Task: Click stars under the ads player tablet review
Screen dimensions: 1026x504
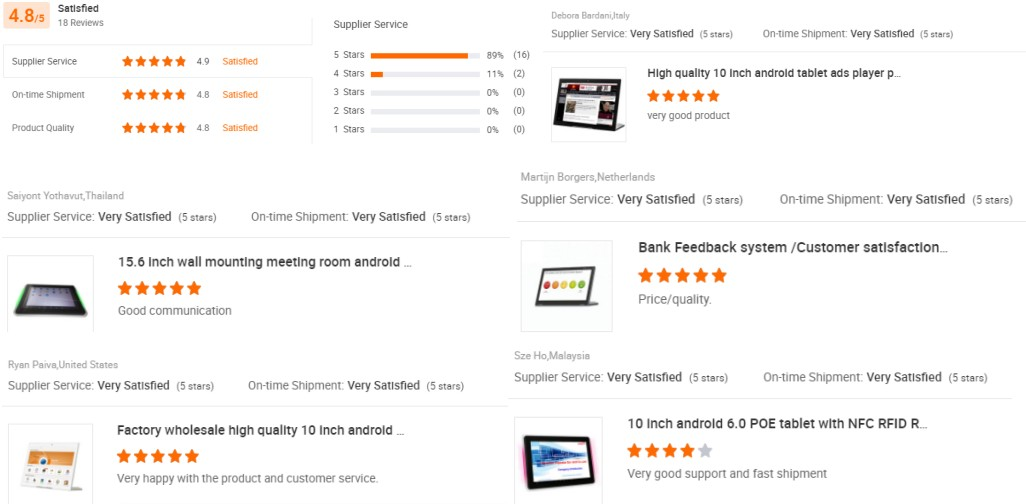Action: (683, 96)
